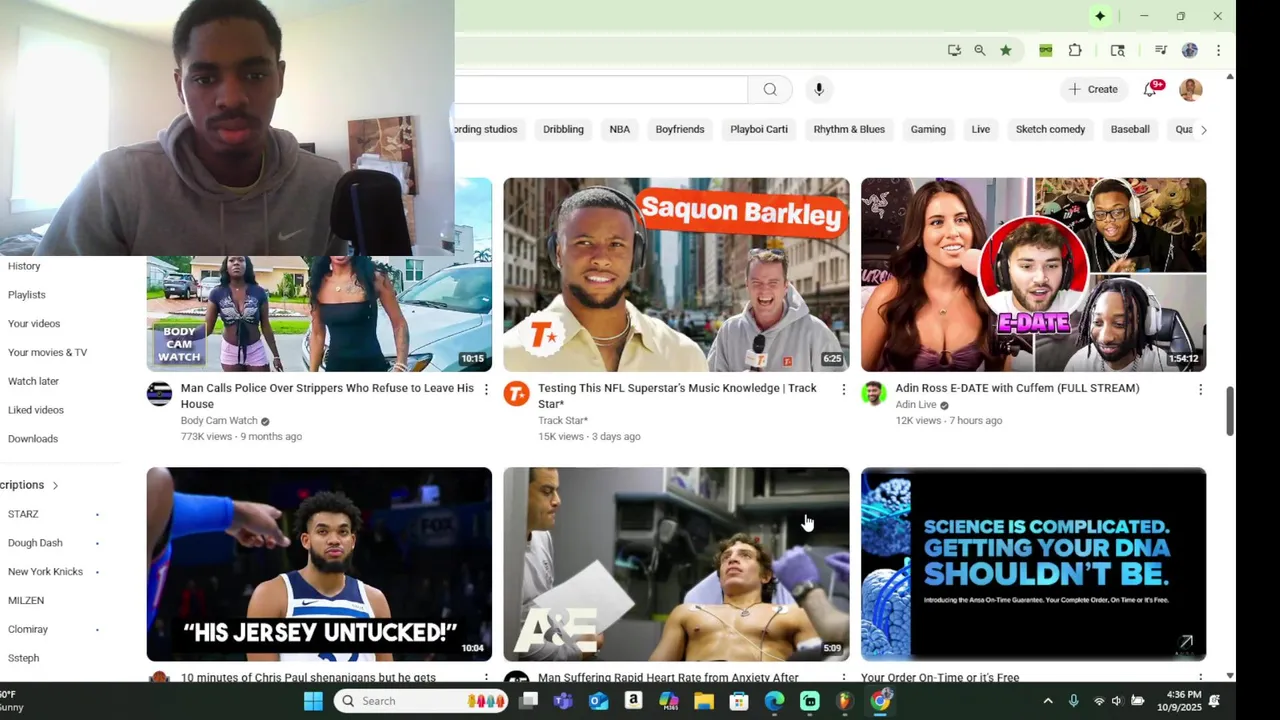Open the YouTube account avatar menu

(x=1190, y=89)
